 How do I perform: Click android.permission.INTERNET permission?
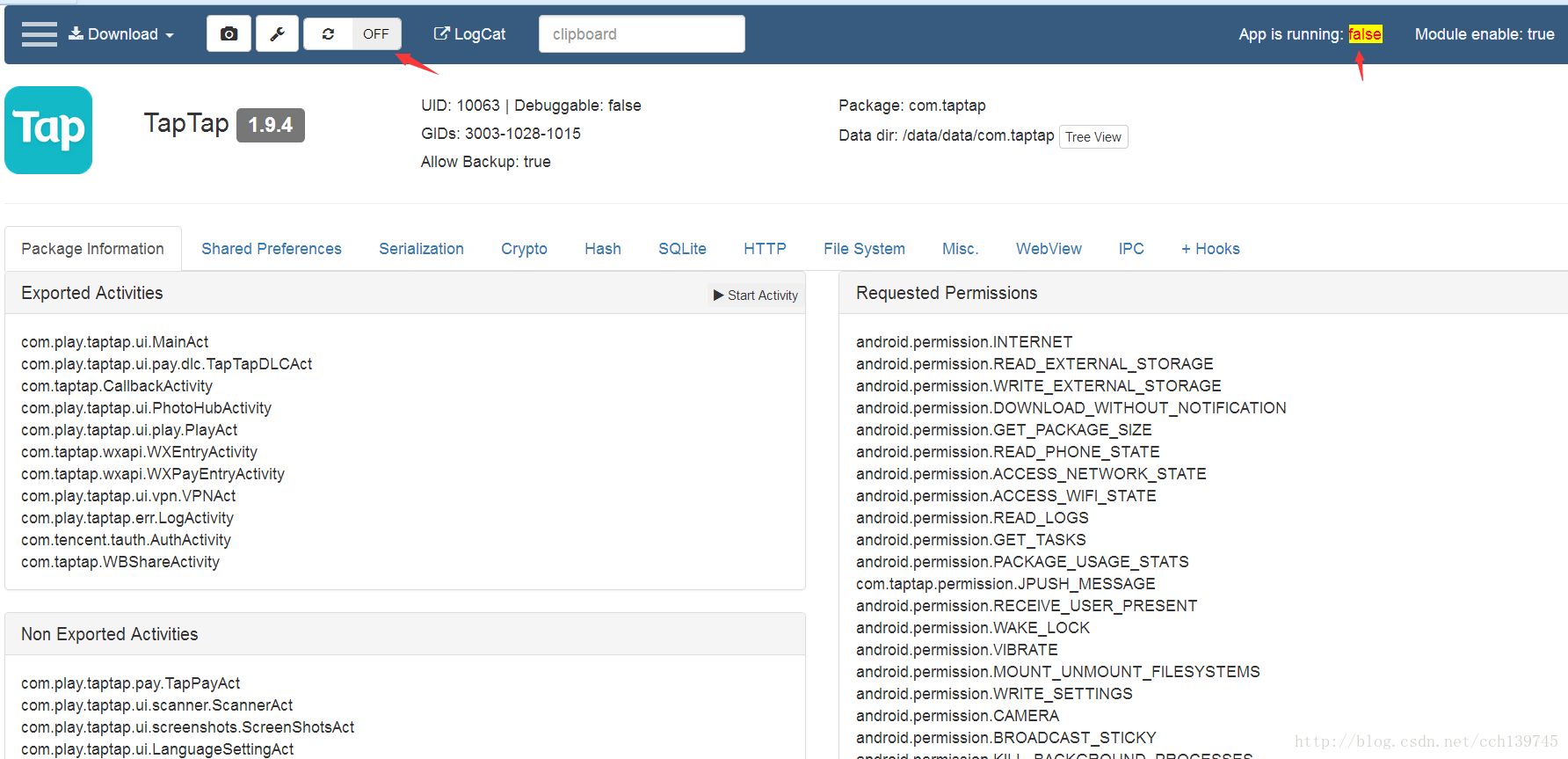964,342
